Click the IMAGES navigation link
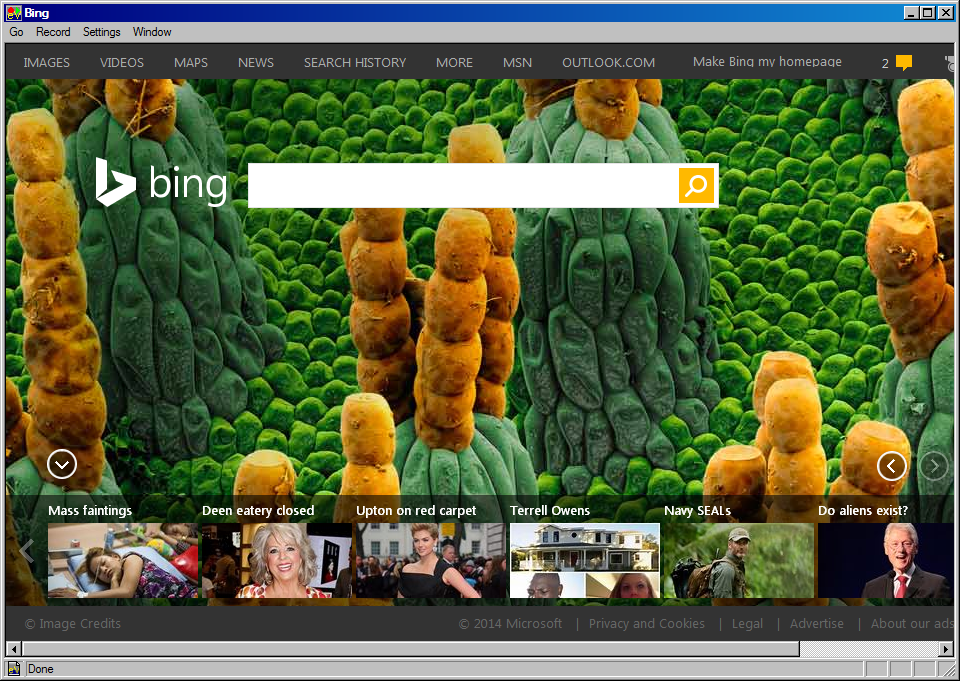 (x=47, y=62)
